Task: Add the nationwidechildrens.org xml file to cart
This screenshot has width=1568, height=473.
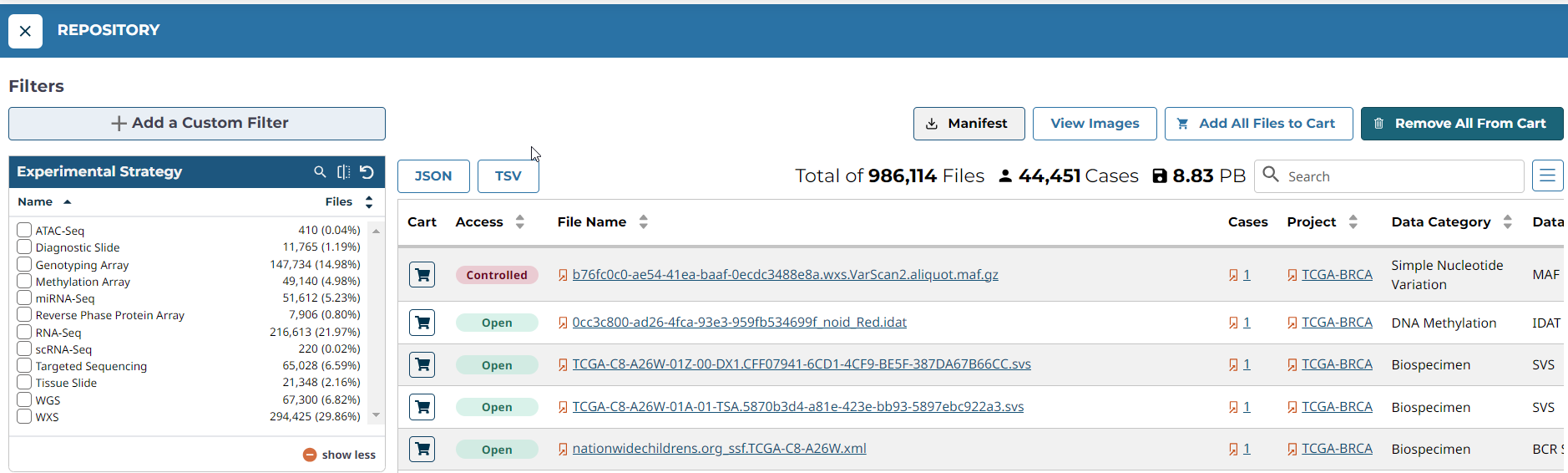Action: tap(422, 450)
